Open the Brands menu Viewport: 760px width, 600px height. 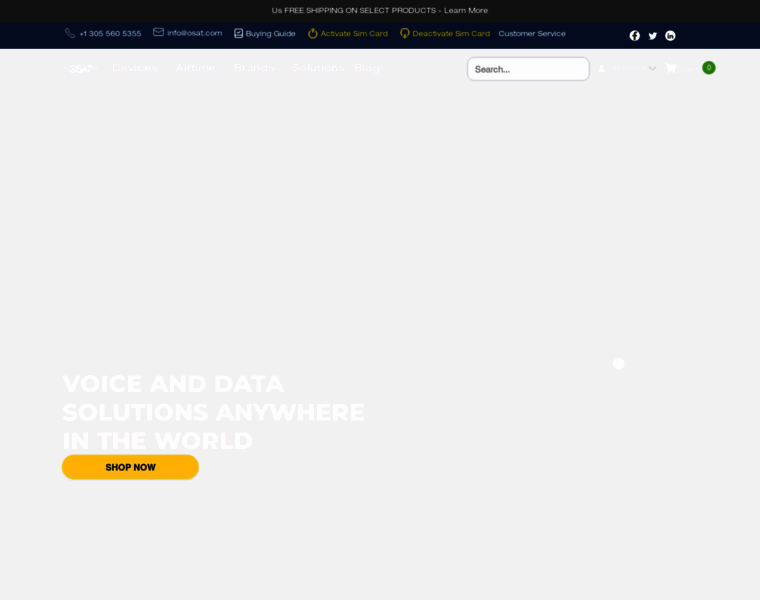tap(254, 68)
